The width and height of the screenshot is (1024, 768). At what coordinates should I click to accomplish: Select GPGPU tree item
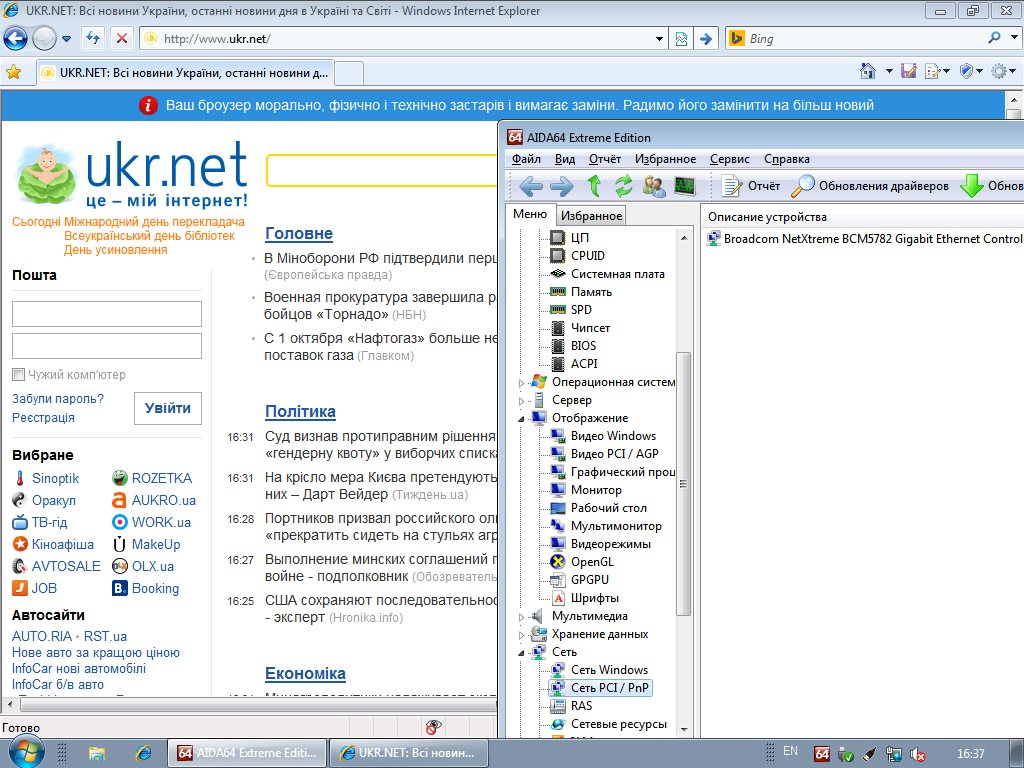590,580
